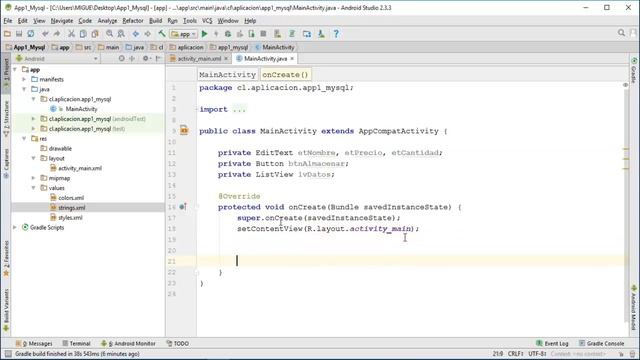The width and height of the screenshot is (640, 360).
Task: Click the Save All toolbar icon
Action: [19, 34]
